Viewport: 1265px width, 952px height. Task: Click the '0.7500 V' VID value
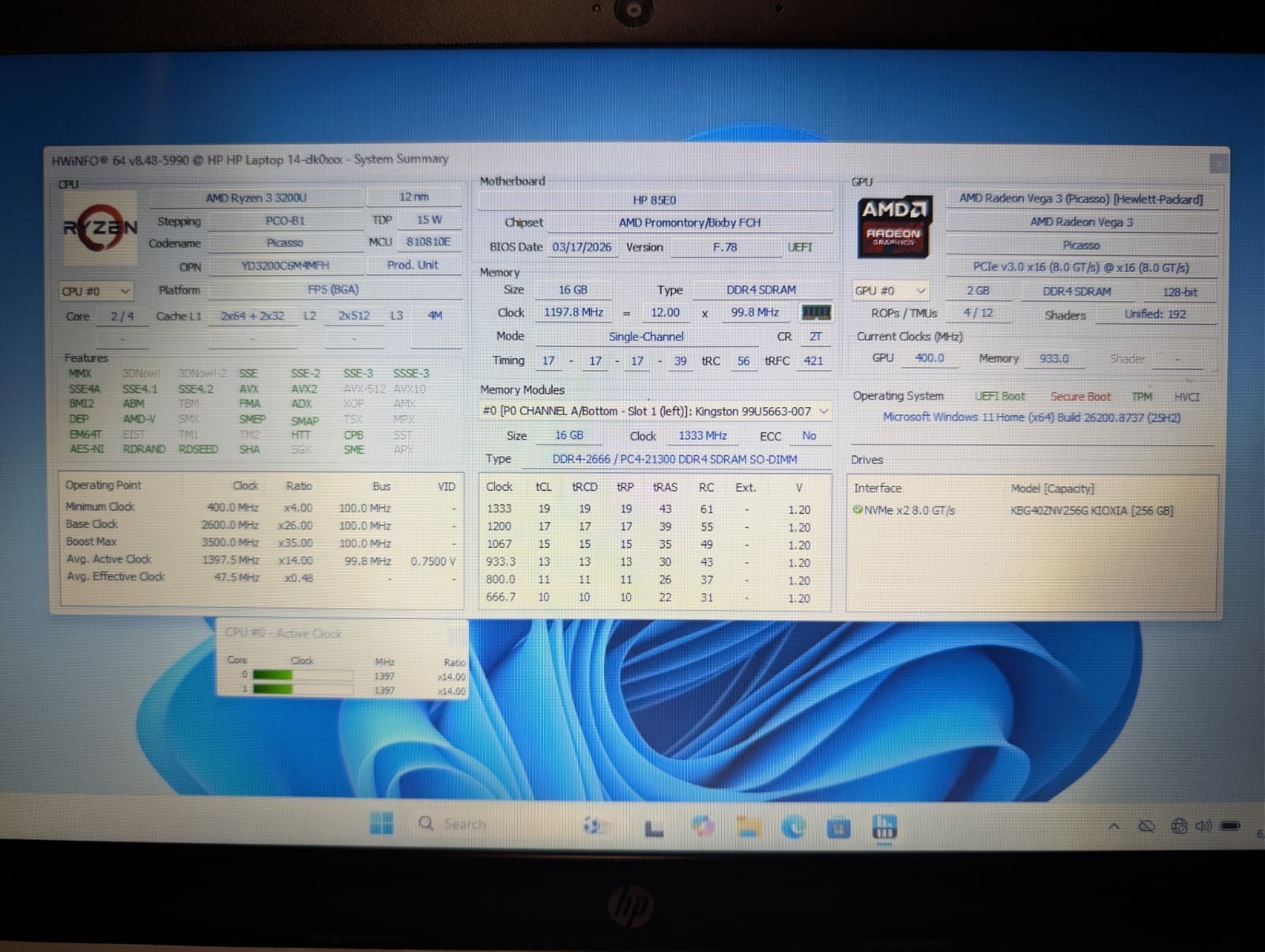click(433, 561)
